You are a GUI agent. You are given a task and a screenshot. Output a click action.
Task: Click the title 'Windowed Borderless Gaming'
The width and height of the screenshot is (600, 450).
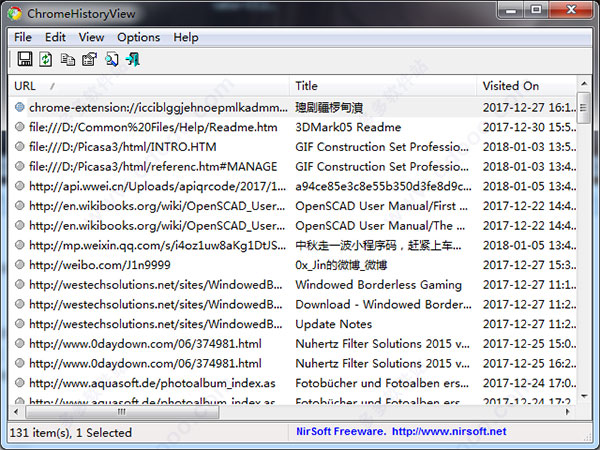[378, 285]
